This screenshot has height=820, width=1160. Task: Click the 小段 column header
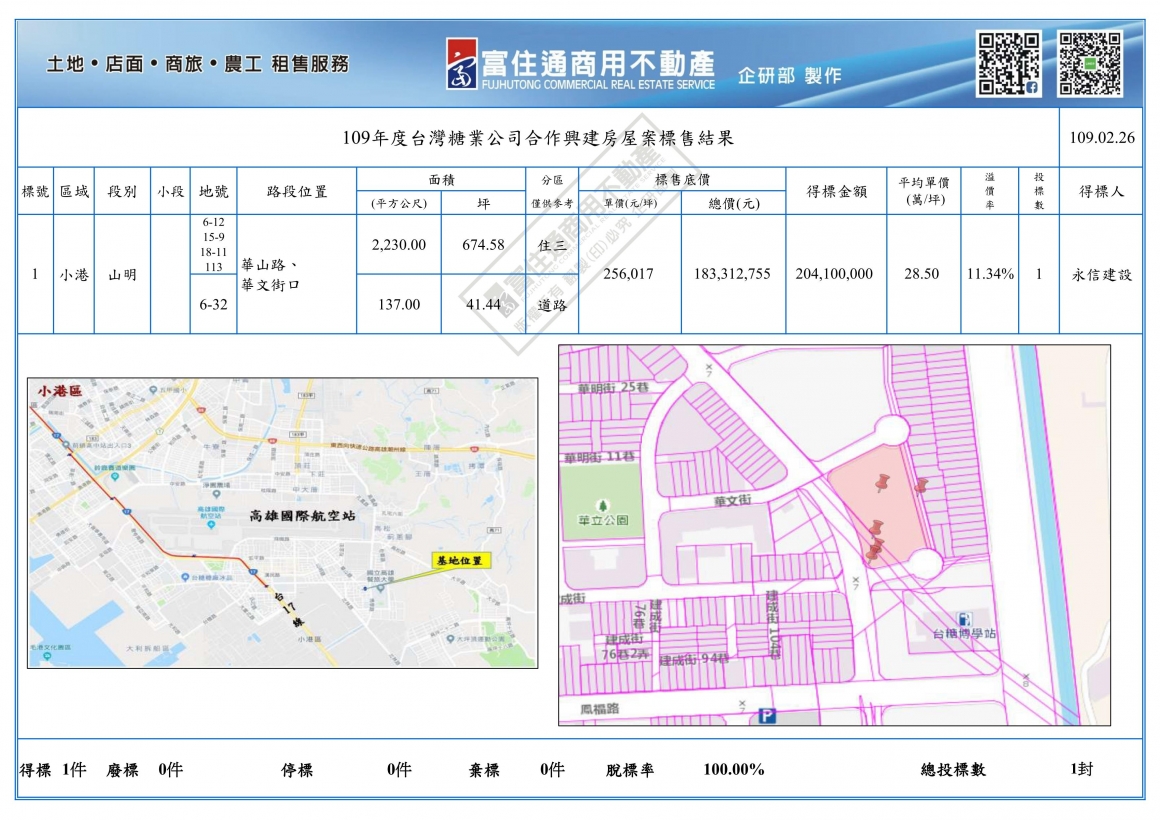click(x=170, y=192)
